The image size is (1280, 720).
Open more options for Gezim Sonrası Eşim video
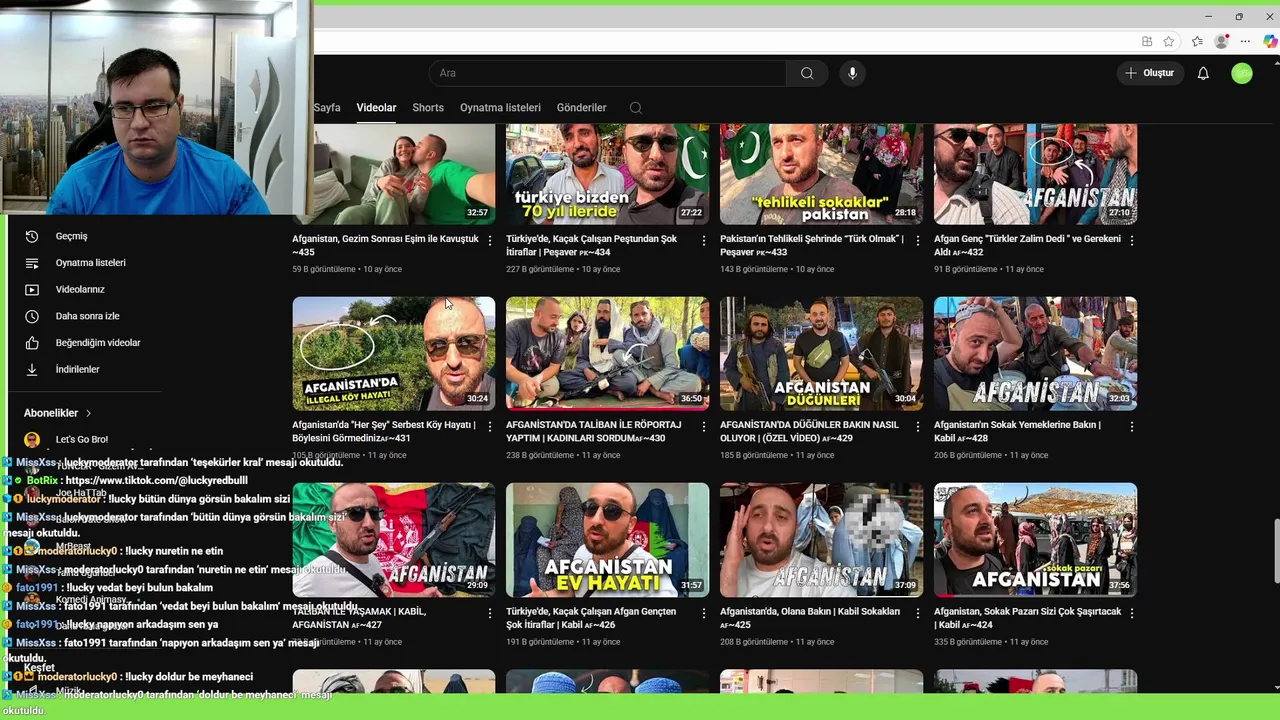(x=489, y=240)
